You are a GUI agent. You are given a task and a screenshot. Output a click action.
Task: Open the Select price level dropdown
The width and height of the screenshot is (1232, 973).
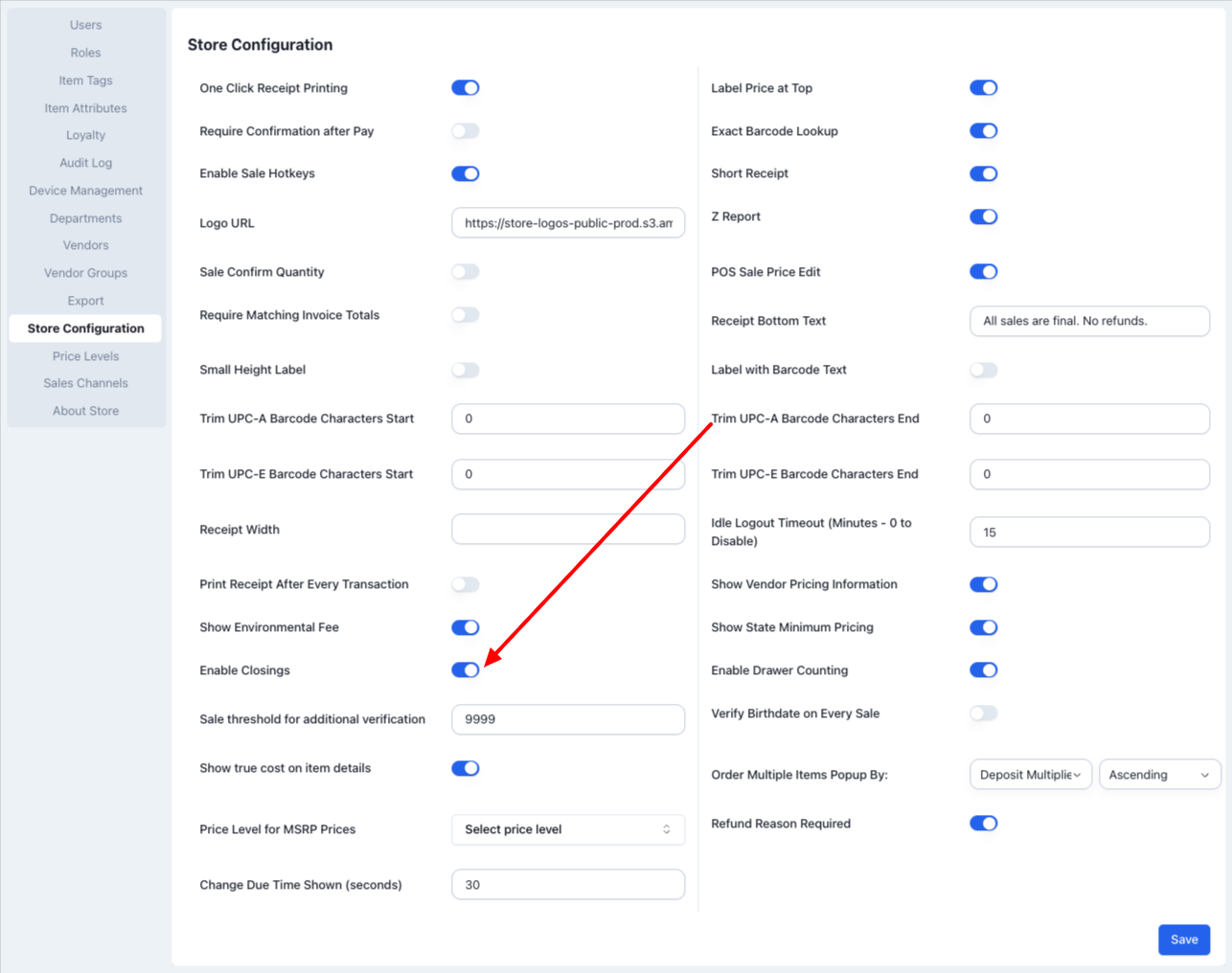pos(567,829)
